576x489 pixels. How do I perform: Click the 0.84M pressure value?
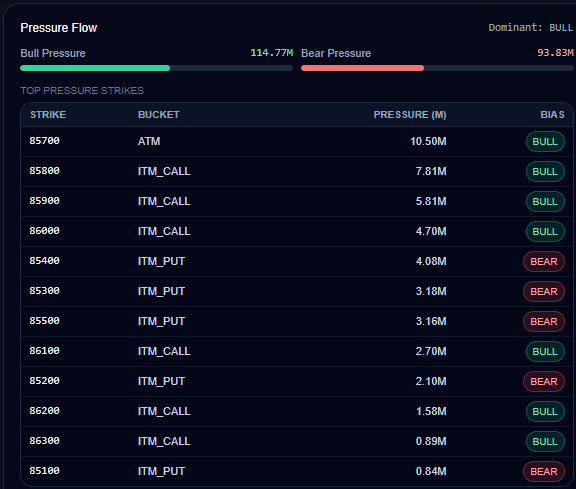coord(431,471)
